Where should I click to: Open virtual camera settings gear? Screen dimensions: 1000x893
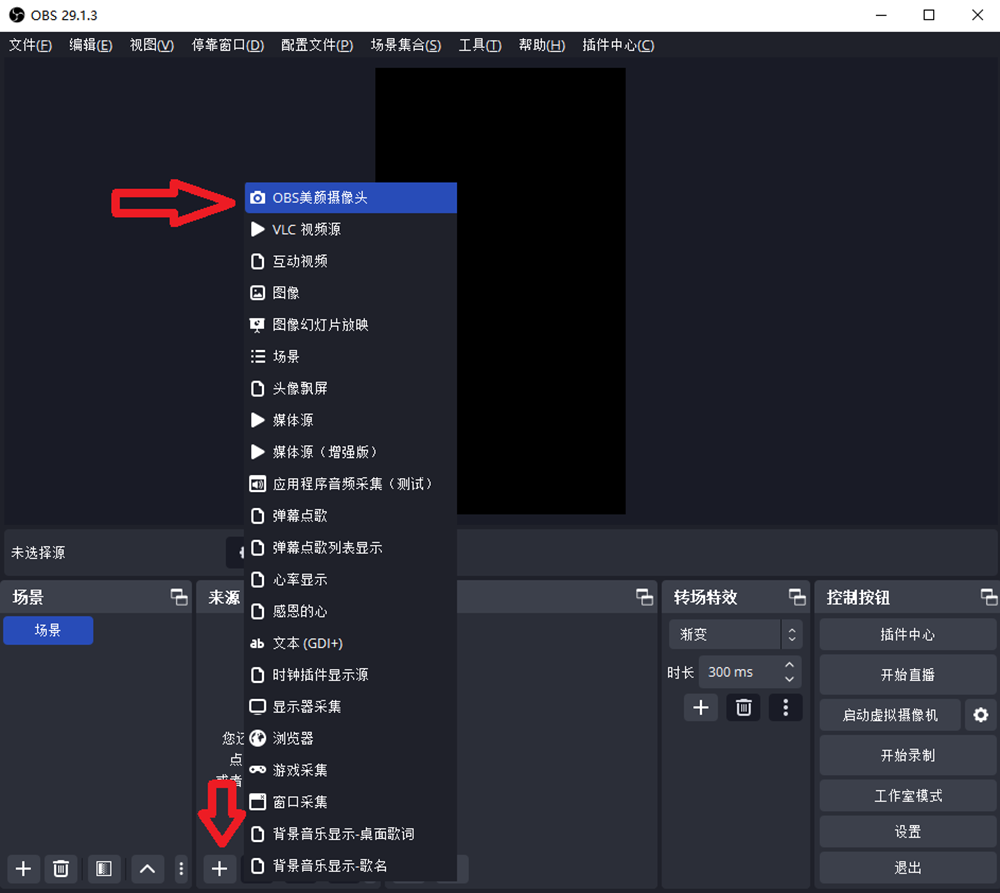coord(981,715)
